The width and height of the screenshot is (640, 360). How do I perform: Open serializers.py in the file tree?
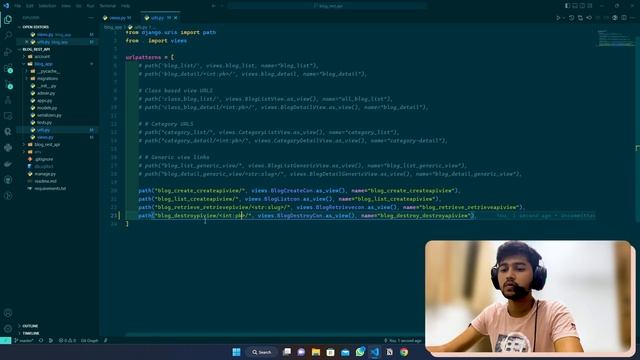[57, 116]
